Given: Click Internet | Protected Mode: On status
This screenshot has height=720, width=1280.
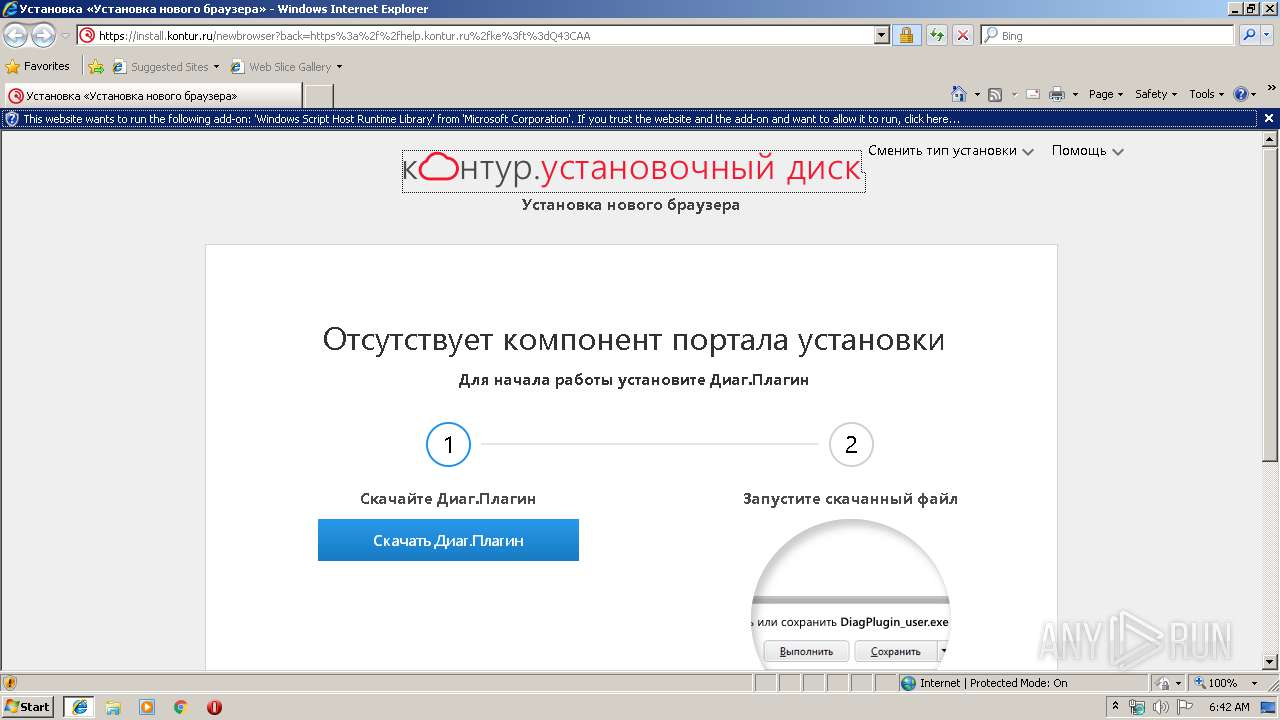Looking at the screenshot, I should [984, 683].
